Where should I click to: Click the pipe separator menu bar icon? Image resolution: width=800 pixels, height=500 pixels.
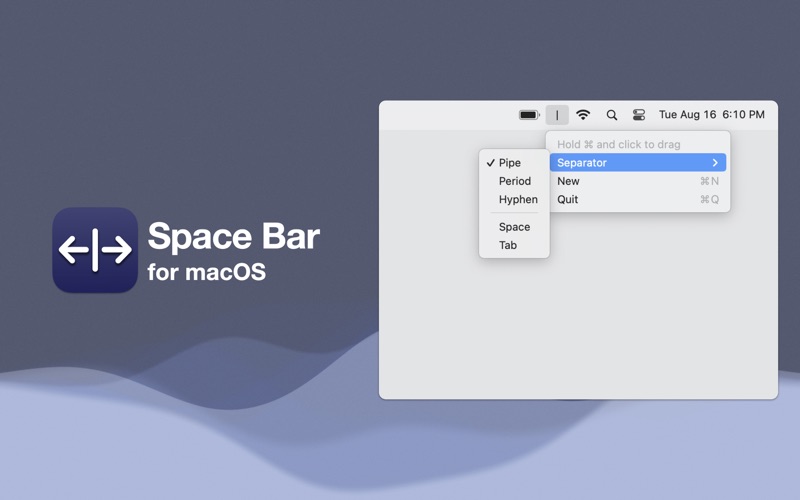coord(557,115)
